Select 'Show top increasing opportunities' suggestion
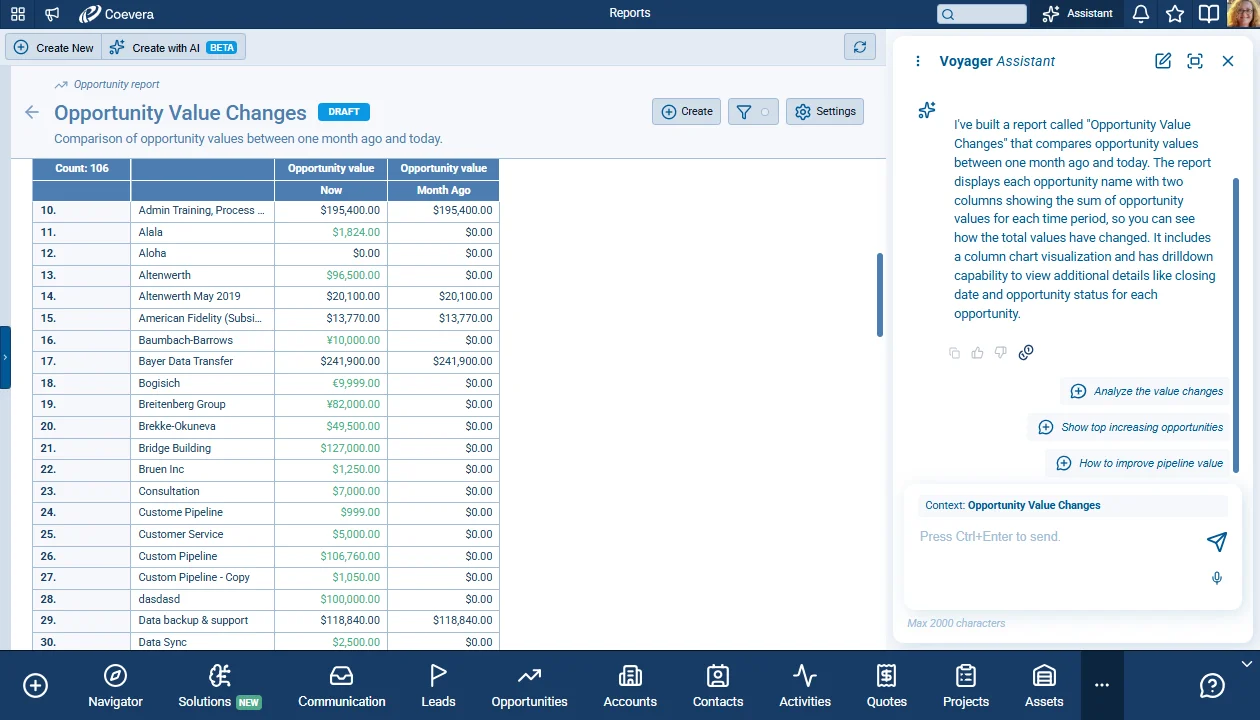1260x720 pixels. coord(1130,427)
